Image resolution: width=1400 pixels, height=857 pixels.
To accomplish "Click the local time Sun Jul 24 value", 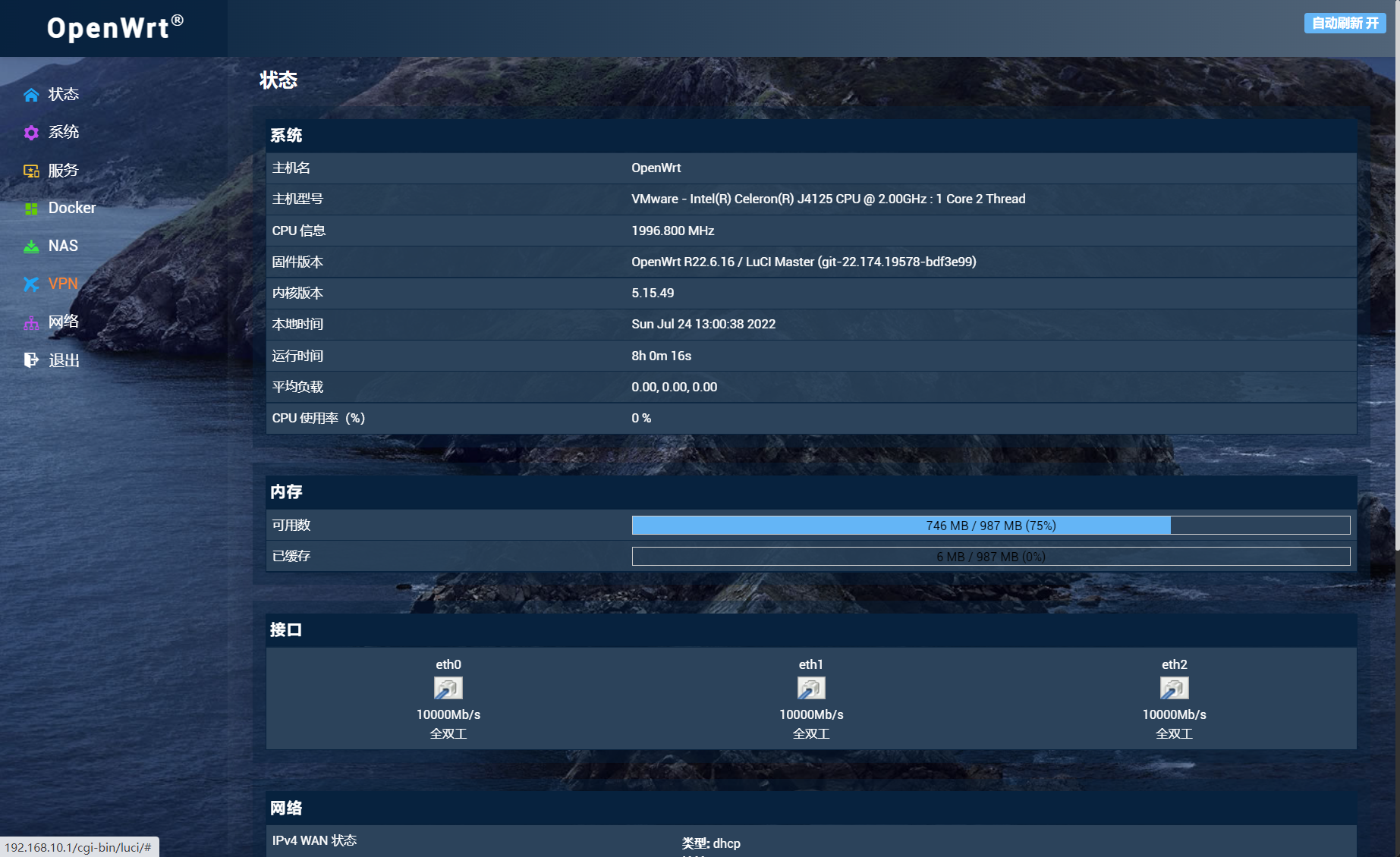I will pos(703,324).
